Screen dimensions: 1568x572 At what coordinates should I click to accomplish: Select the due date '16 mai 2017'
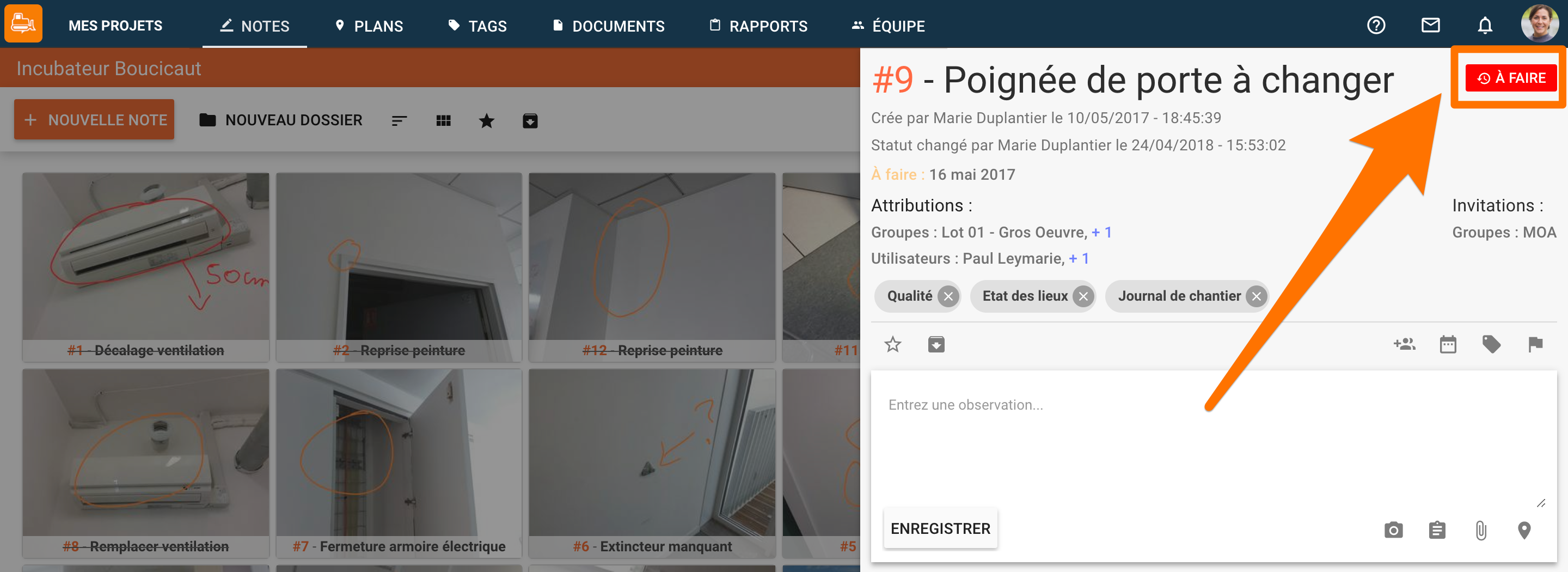click(x=971, y=175)
